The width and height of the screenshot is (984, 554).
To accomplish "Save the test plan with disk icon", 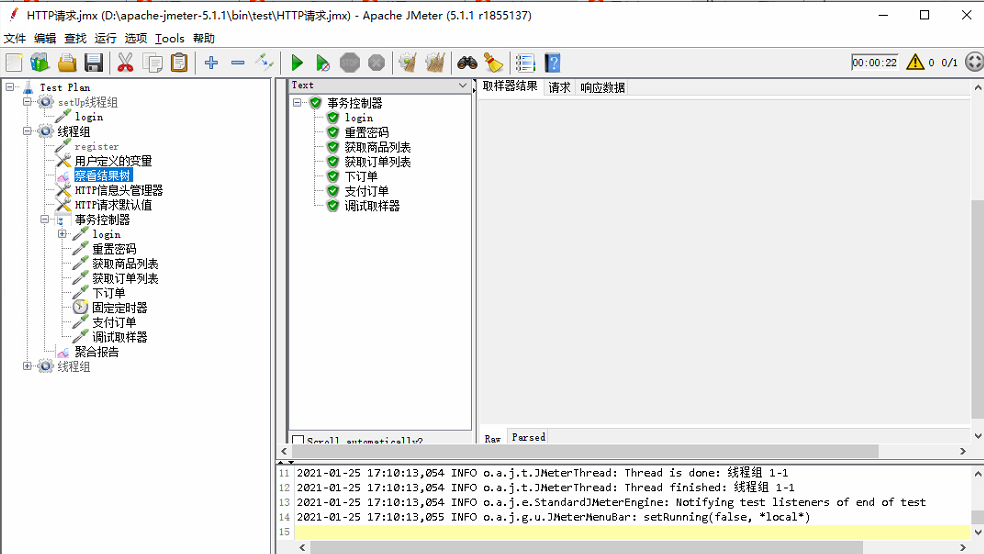I will click(x=94, y=63).
